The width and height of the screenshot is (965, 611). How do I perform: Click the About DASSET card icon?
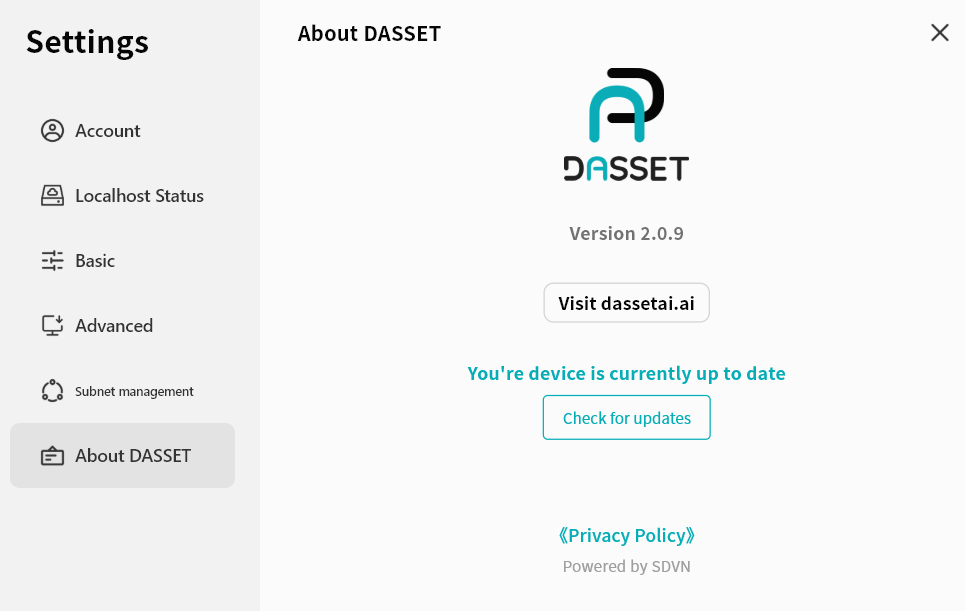[x=52, y=456]
